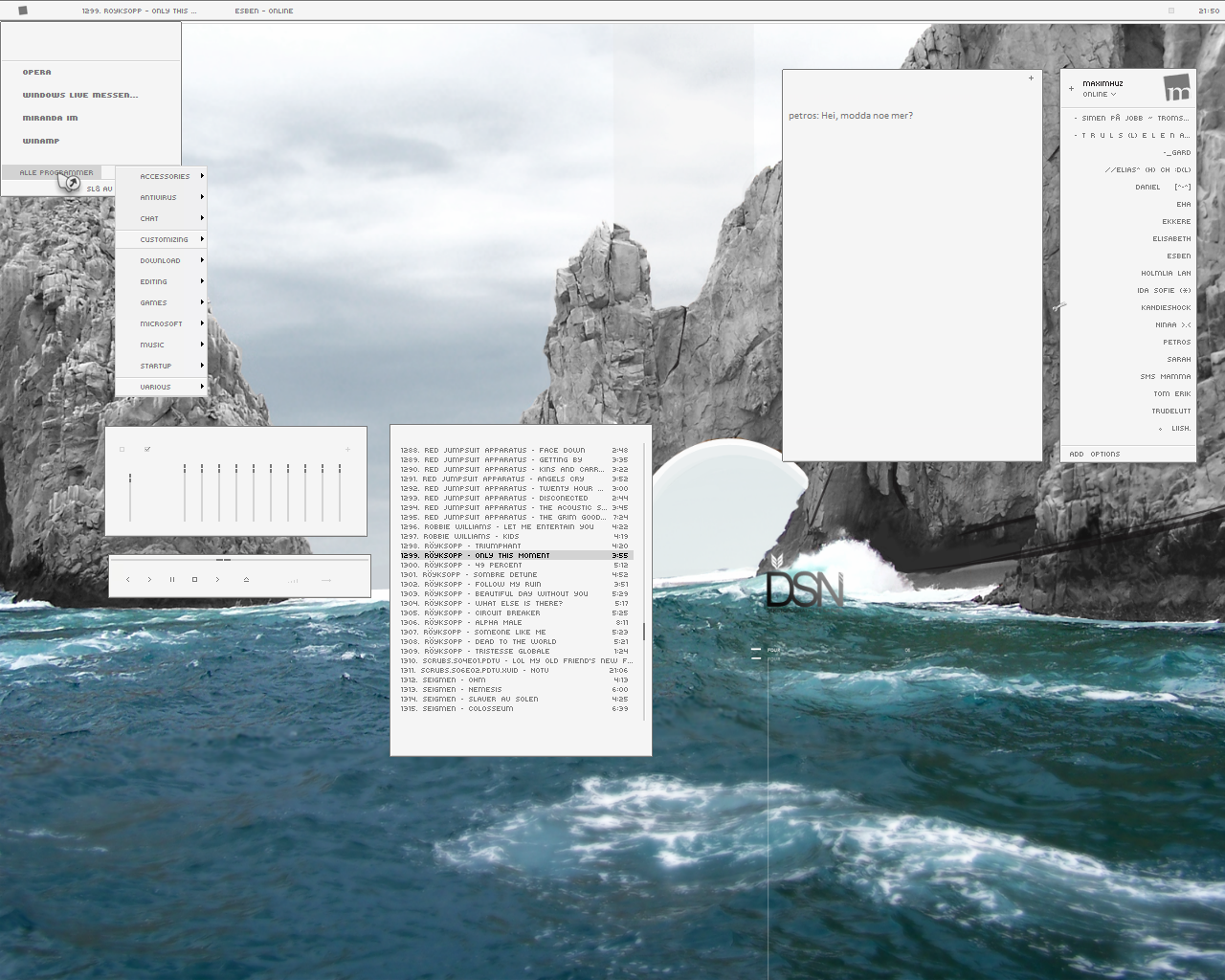Select track 'Röyksopp - Triumphant'
This screenshot has height=980, width=1225.
click(517, 546)
